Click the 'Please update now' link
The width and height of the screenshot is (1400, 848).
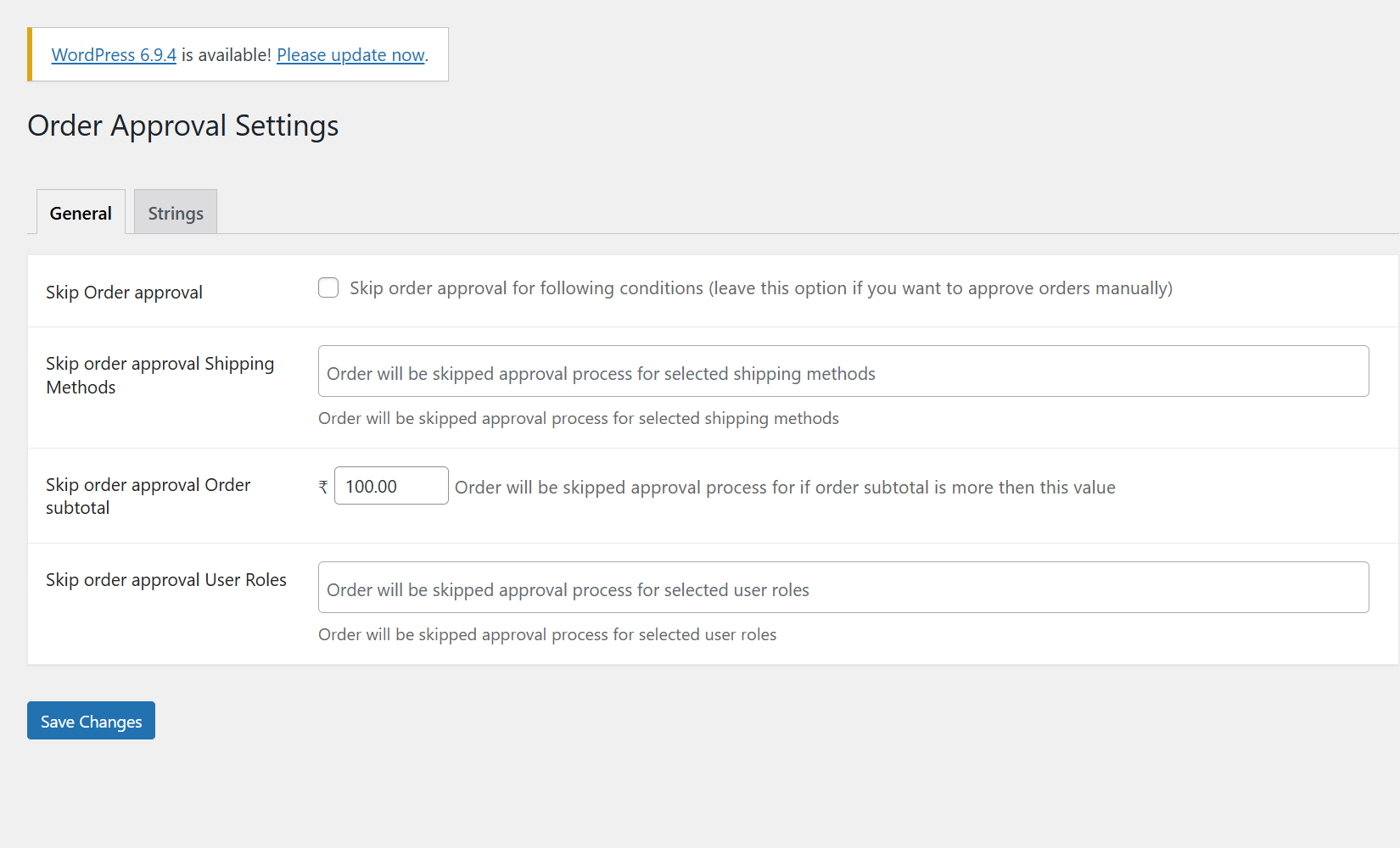coord(350,55)
